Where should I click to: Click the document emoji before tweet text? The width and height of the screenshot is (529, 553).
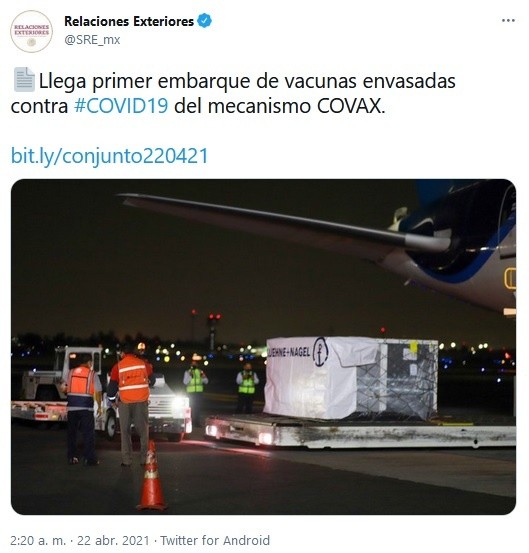tap(24, 80)
